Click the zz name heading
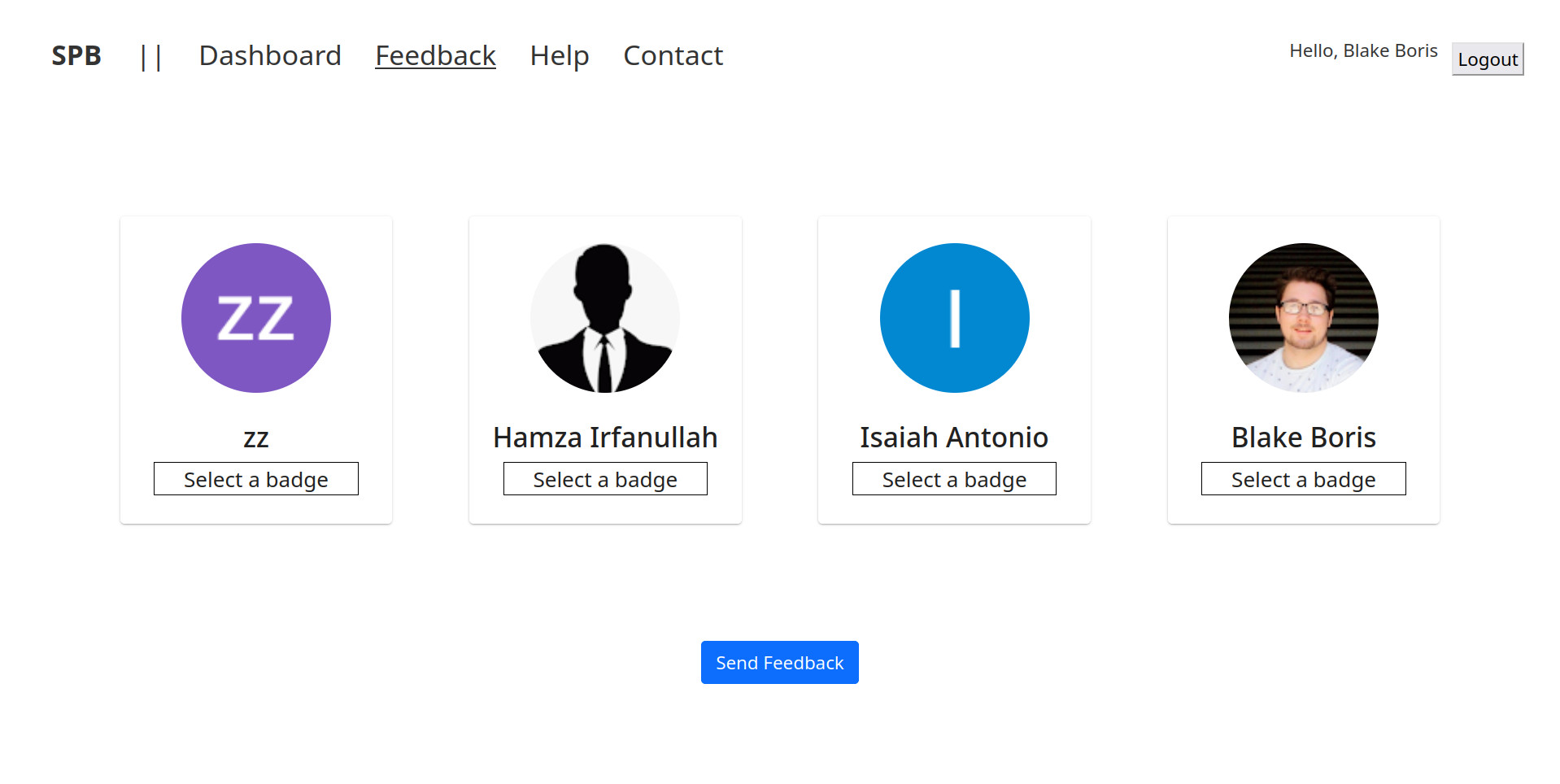 (255, 438)
